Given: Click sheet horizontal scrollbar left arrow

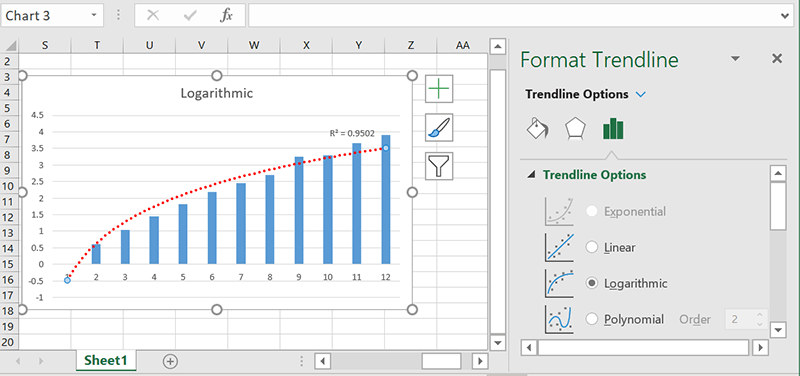Looking at the screenshot, I should click(x=322, y=361).
